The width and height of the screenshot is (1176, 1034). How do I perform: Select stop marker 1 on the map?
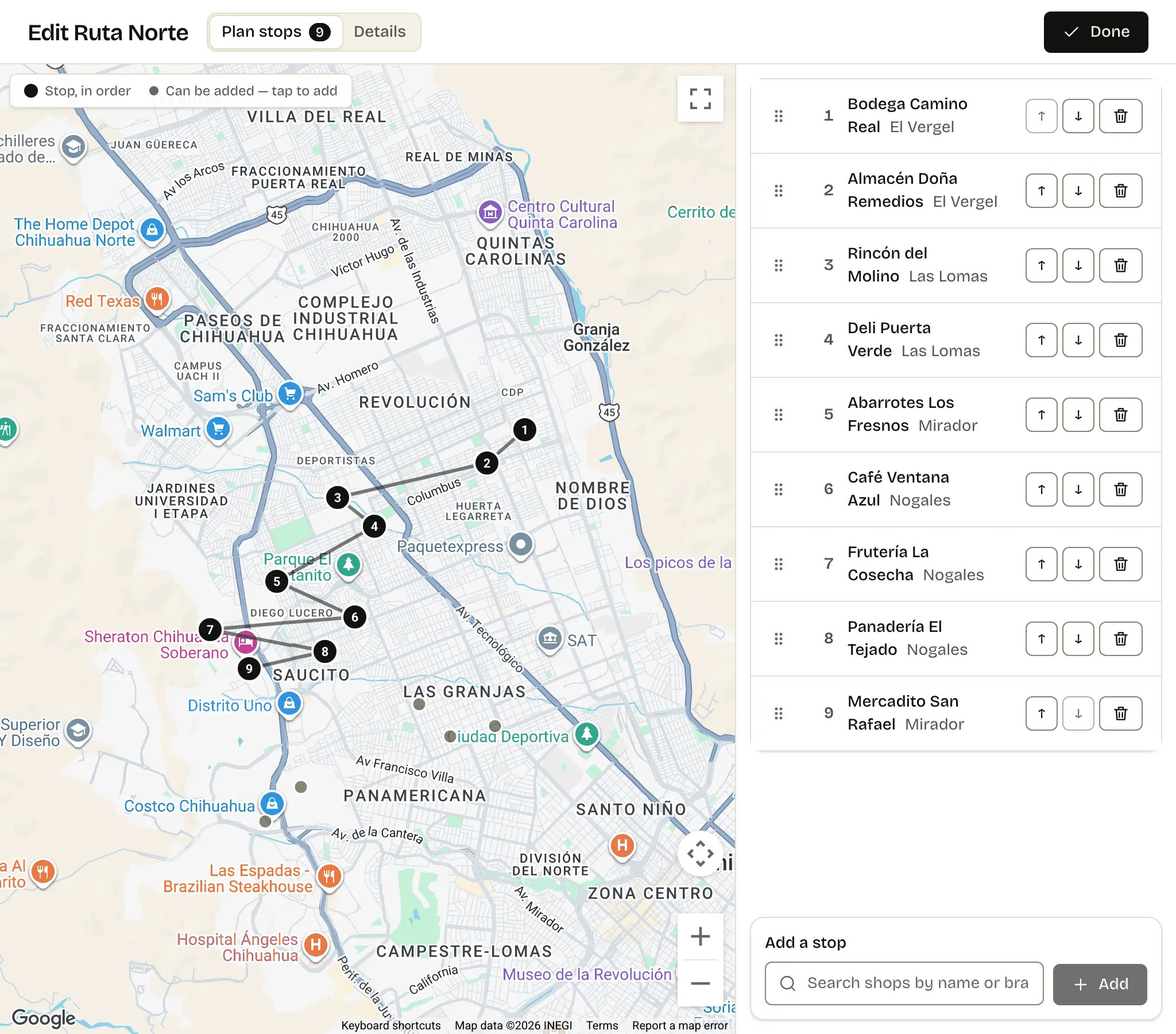524,430
